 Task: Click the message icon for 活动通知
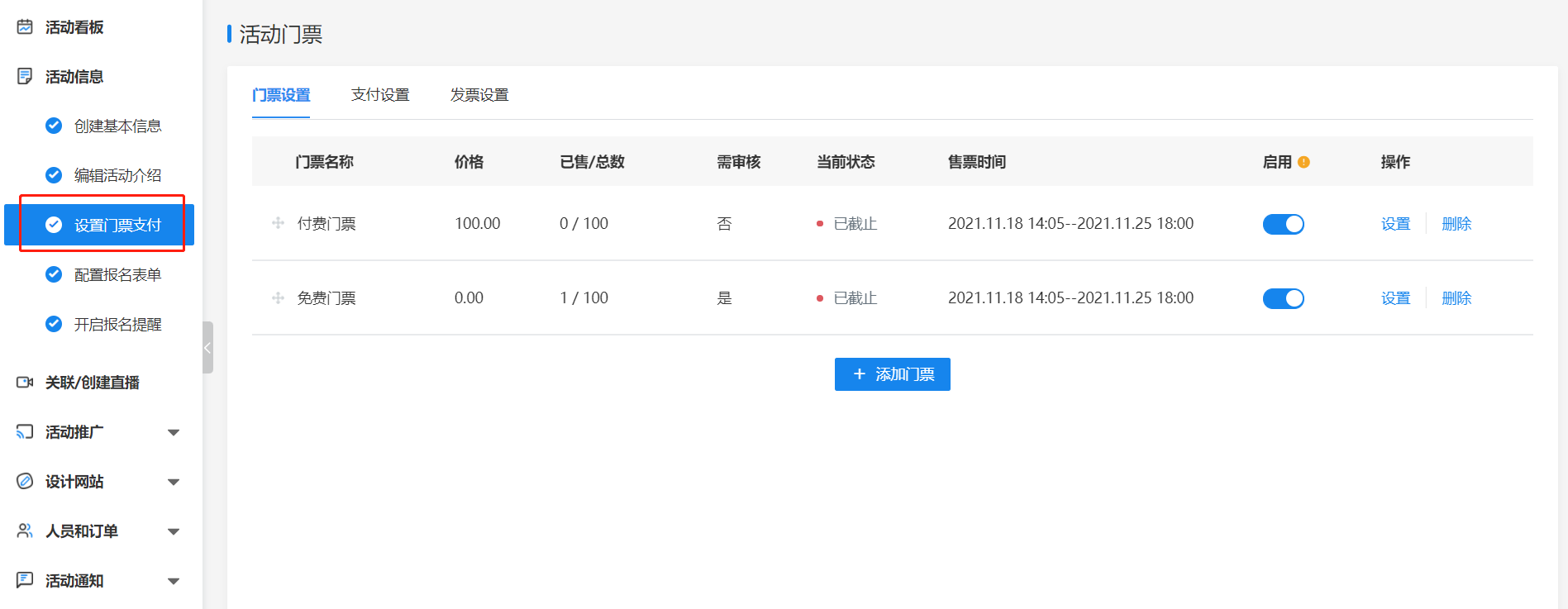coord(25,580)
